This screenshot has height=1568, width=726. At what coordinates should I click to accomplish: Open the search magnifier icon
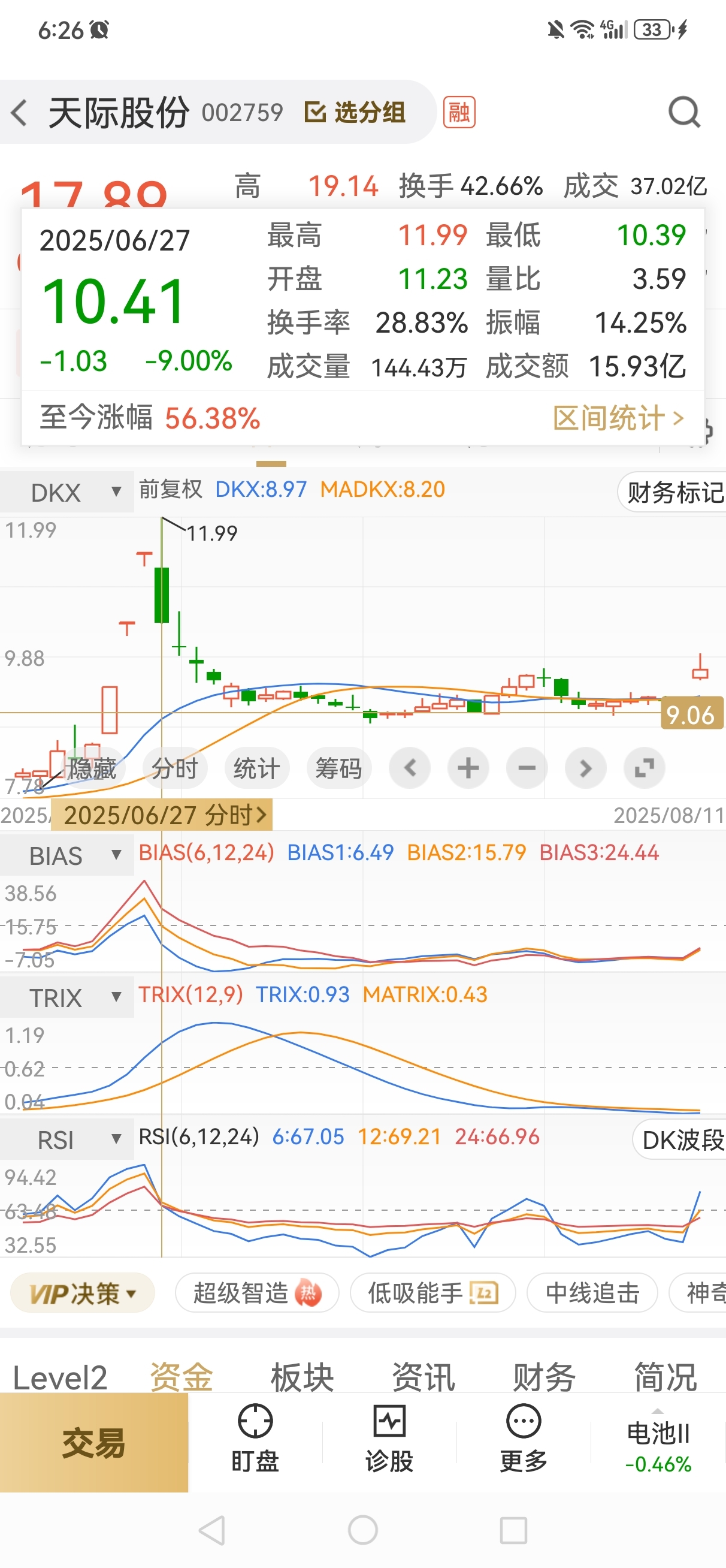(684, 113)
